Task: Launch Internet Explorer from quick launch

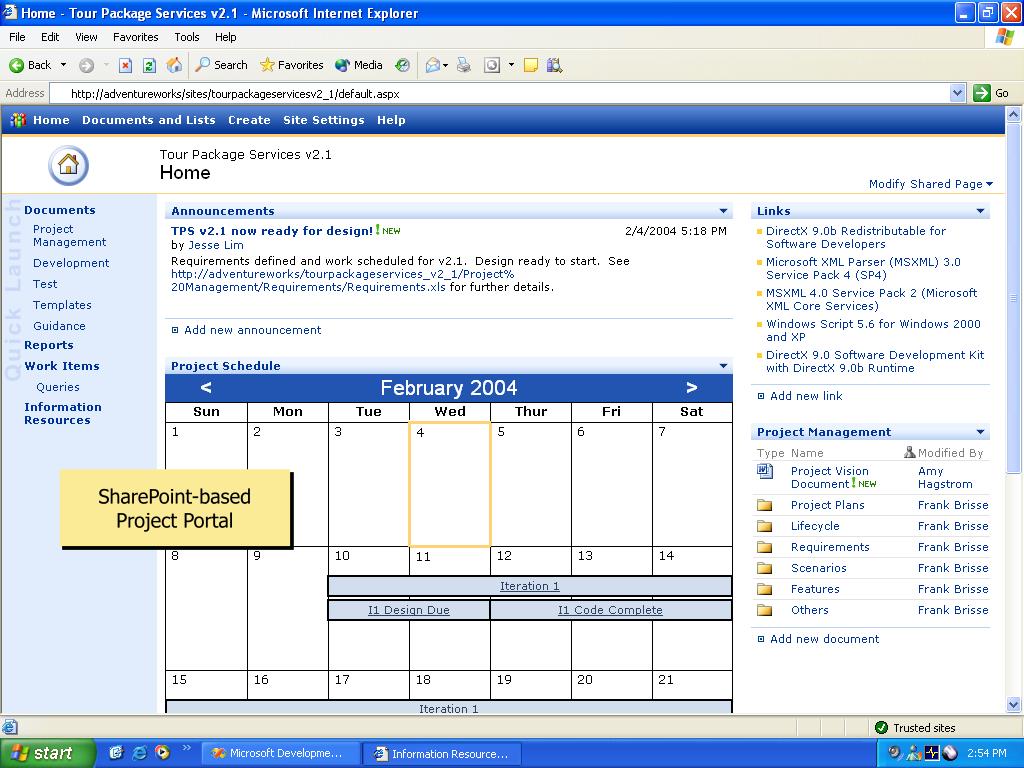Action: tap(139, 752)
